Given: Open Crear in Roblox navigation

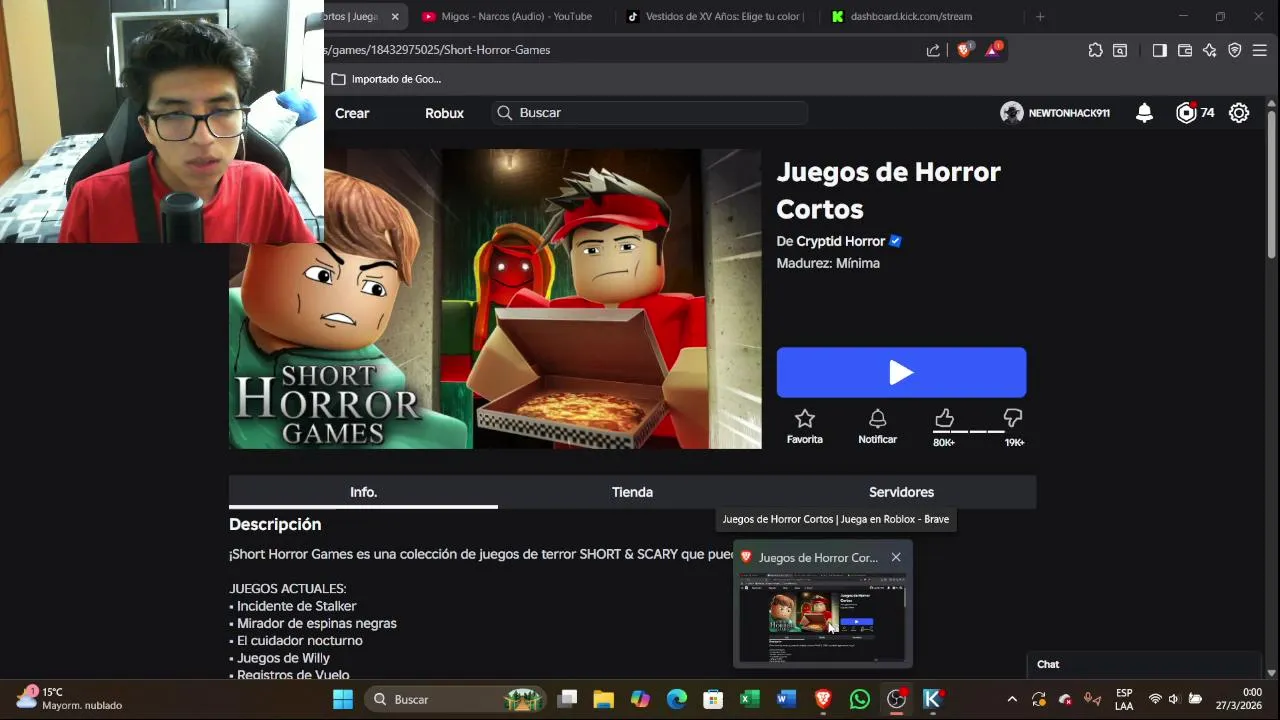Looking at the screenshot, I should point(352,113).
